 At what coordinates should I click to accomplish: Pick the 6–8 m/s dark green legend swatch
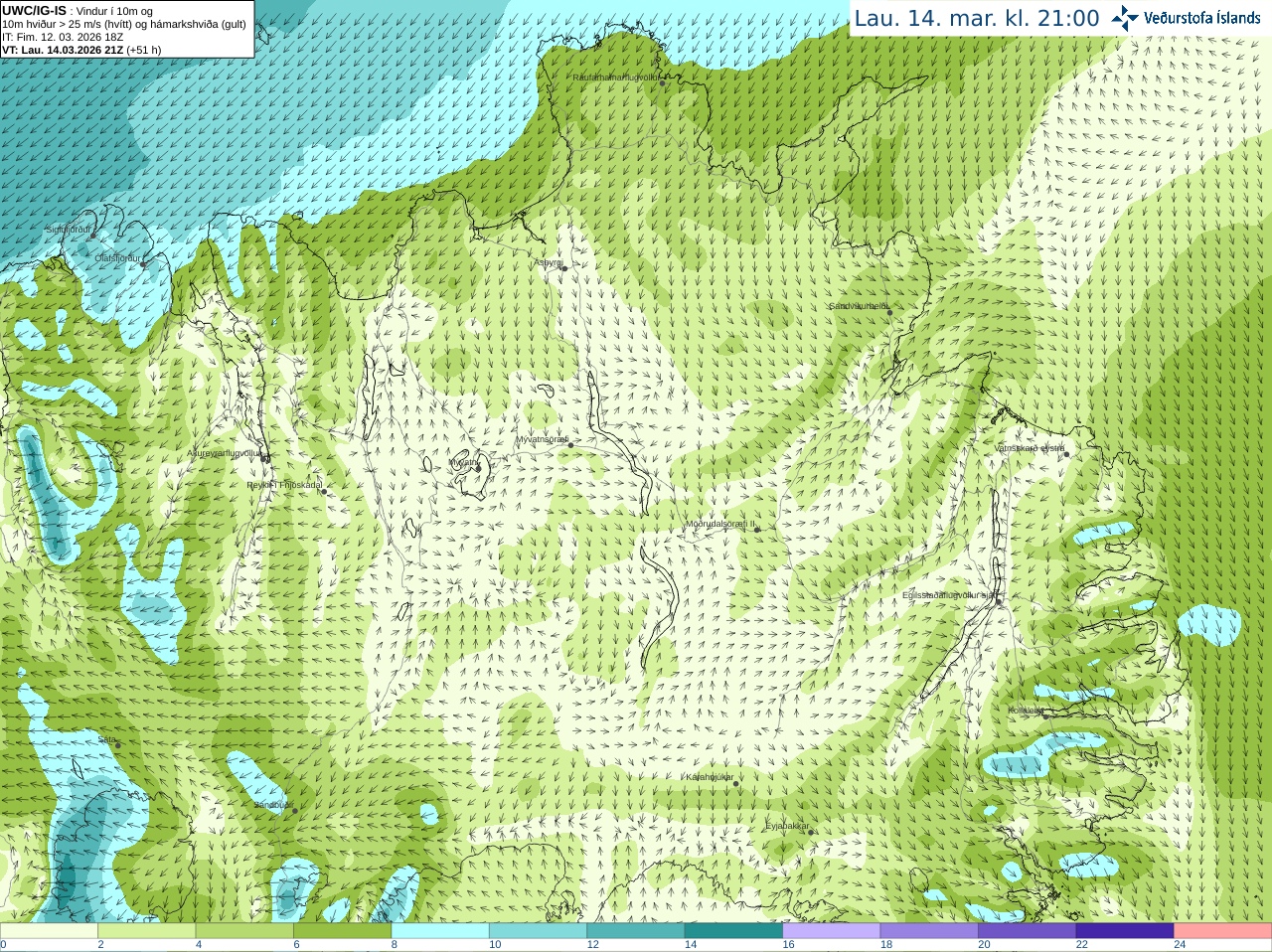(342, 931)
